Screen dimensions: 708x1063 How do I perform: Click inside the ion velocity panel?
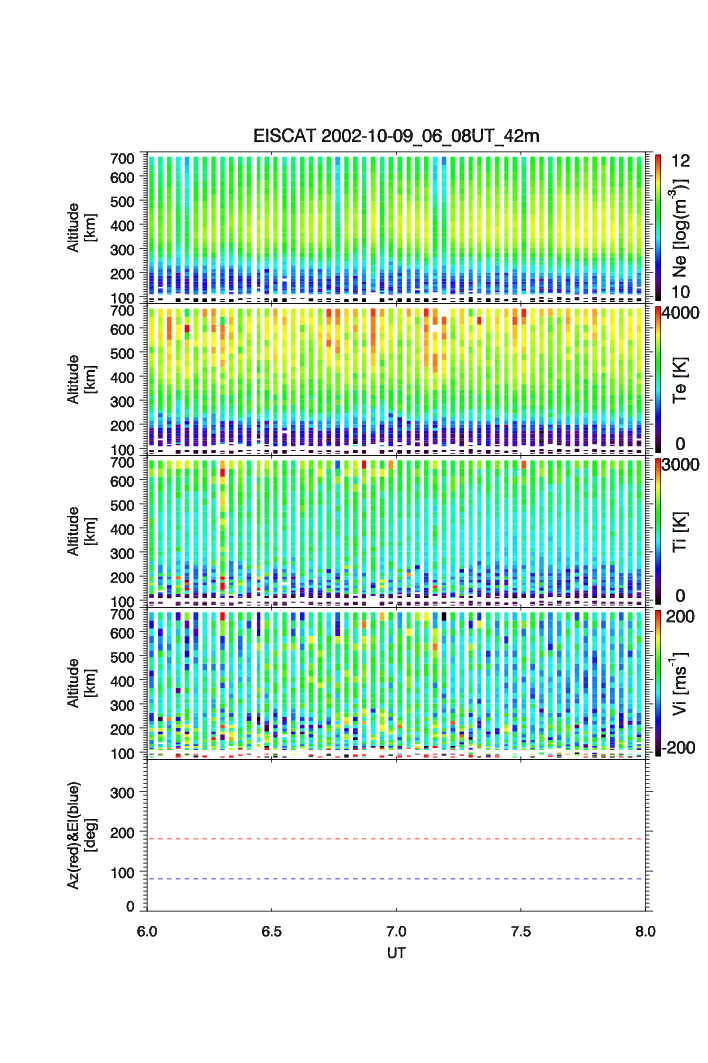point(396,682)
